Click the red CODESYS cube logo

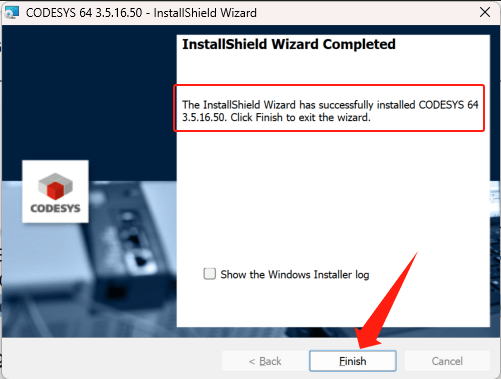click(x=55, y=186)
